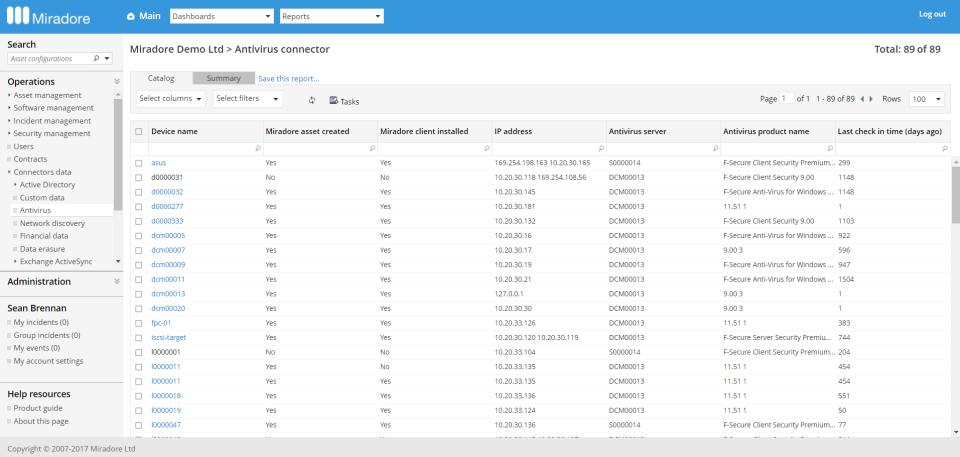Image resolution: width=960 pixels, height=457 pixels.
Task: Click filter search icon under Device name
Action: pyautogui.click(x=257, y=148)
